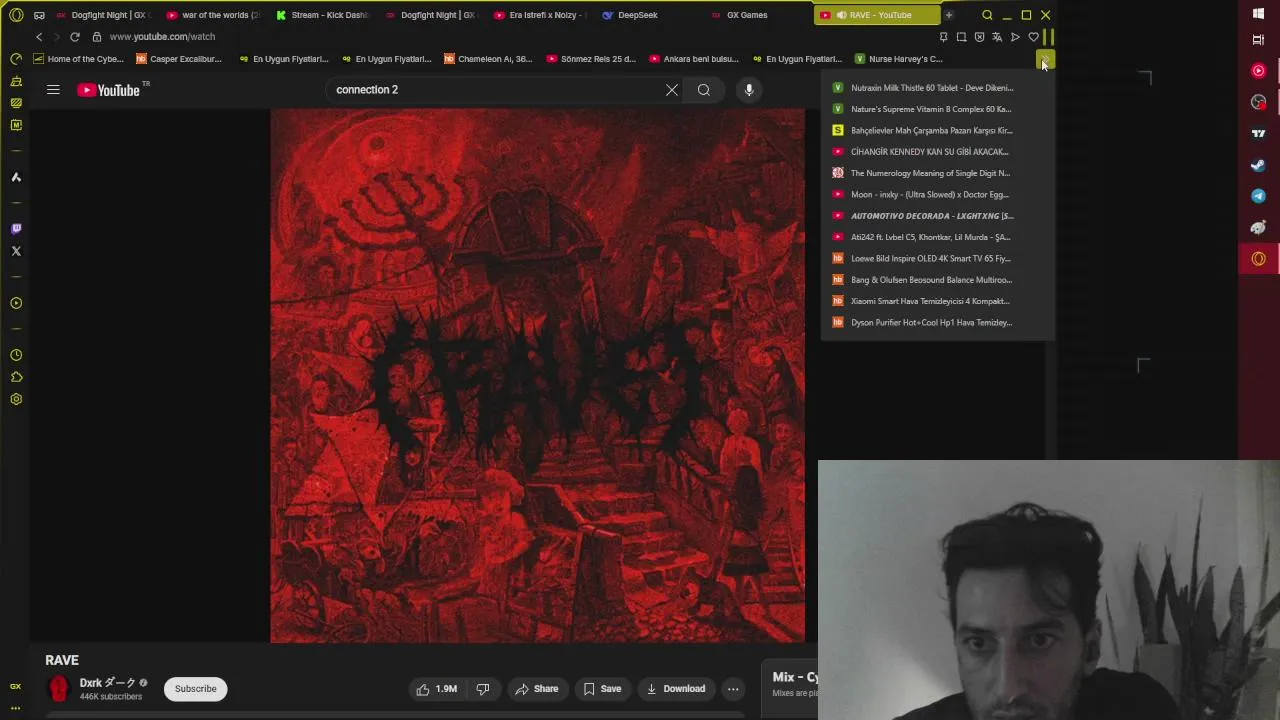This screenshot has height=720, width=1280.
Task: Open Sönmez Reis 25 d... bookmark
Action: coord(591,59)
